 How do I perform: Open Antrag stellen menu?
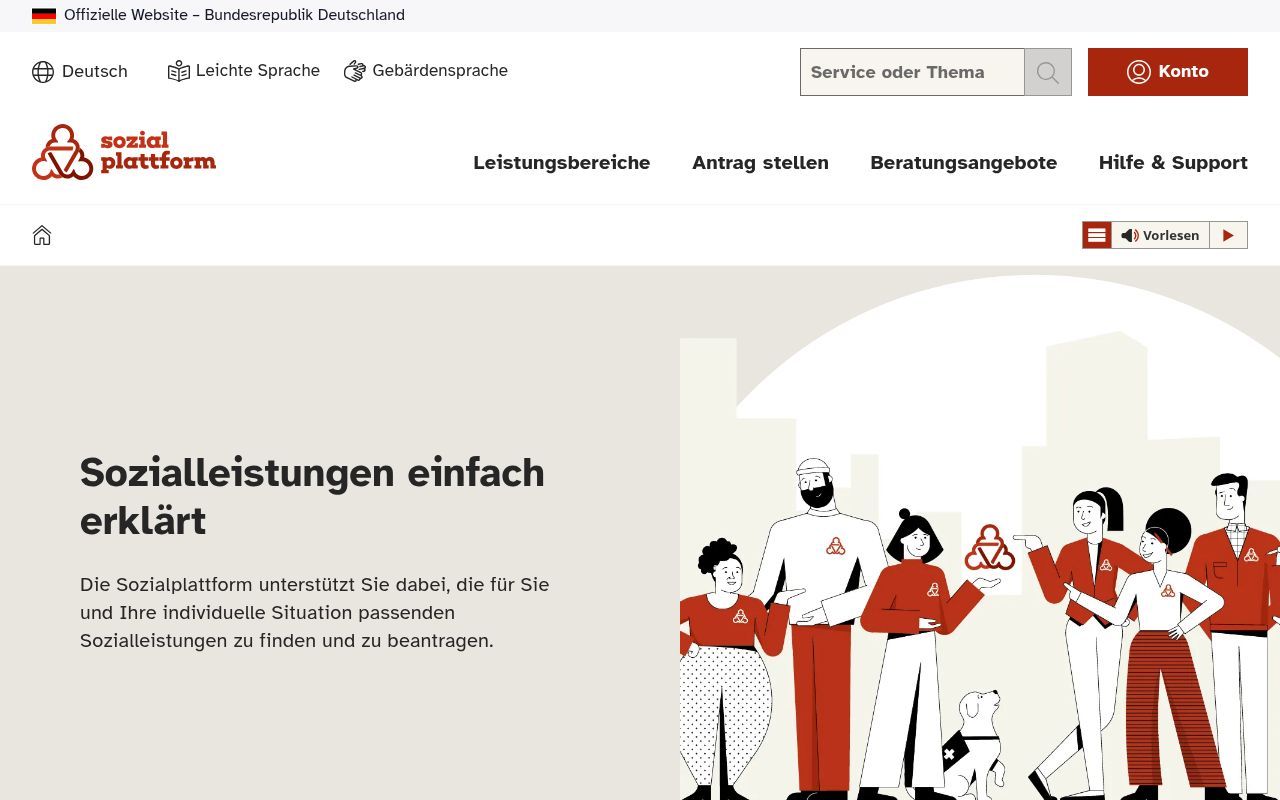point(760,162)
